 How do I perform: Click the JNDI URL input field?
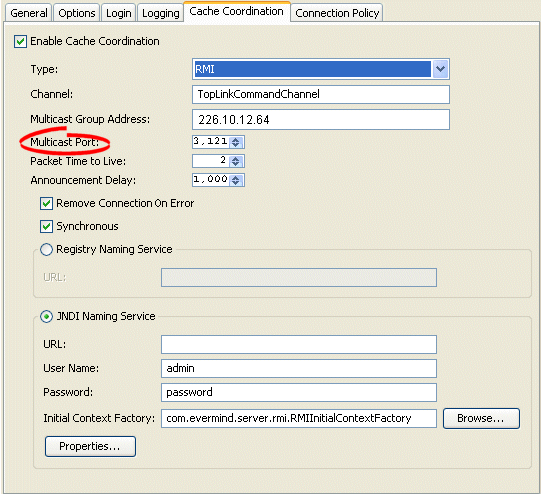299,344
